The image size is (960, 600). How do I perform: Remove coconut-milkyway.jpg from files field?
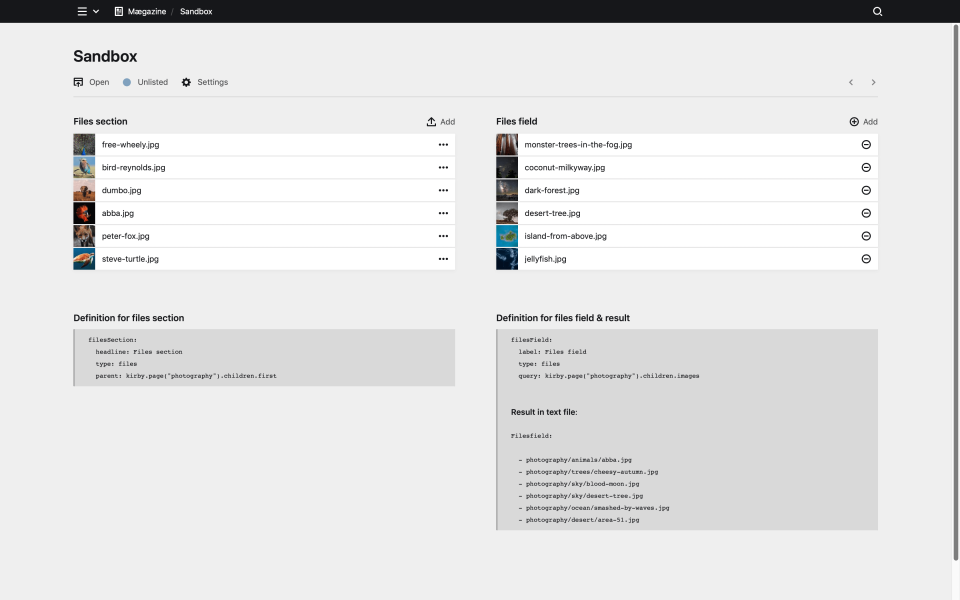click(866, 167)
